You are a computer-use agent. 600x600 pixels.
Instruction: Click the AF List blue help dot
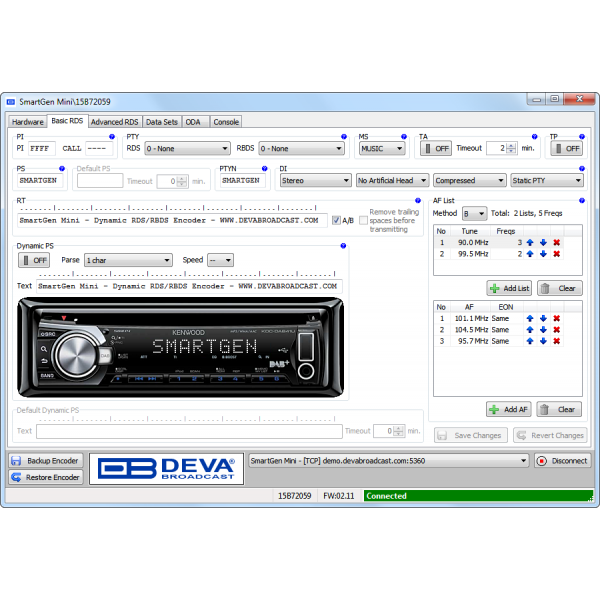pos(582,201)
